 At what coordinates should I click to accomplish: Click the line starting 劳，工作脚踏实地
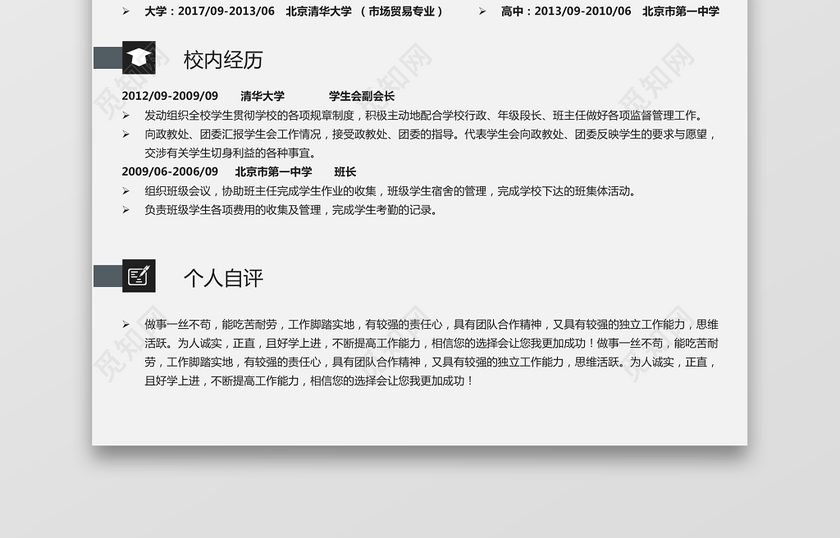point(431,362)
